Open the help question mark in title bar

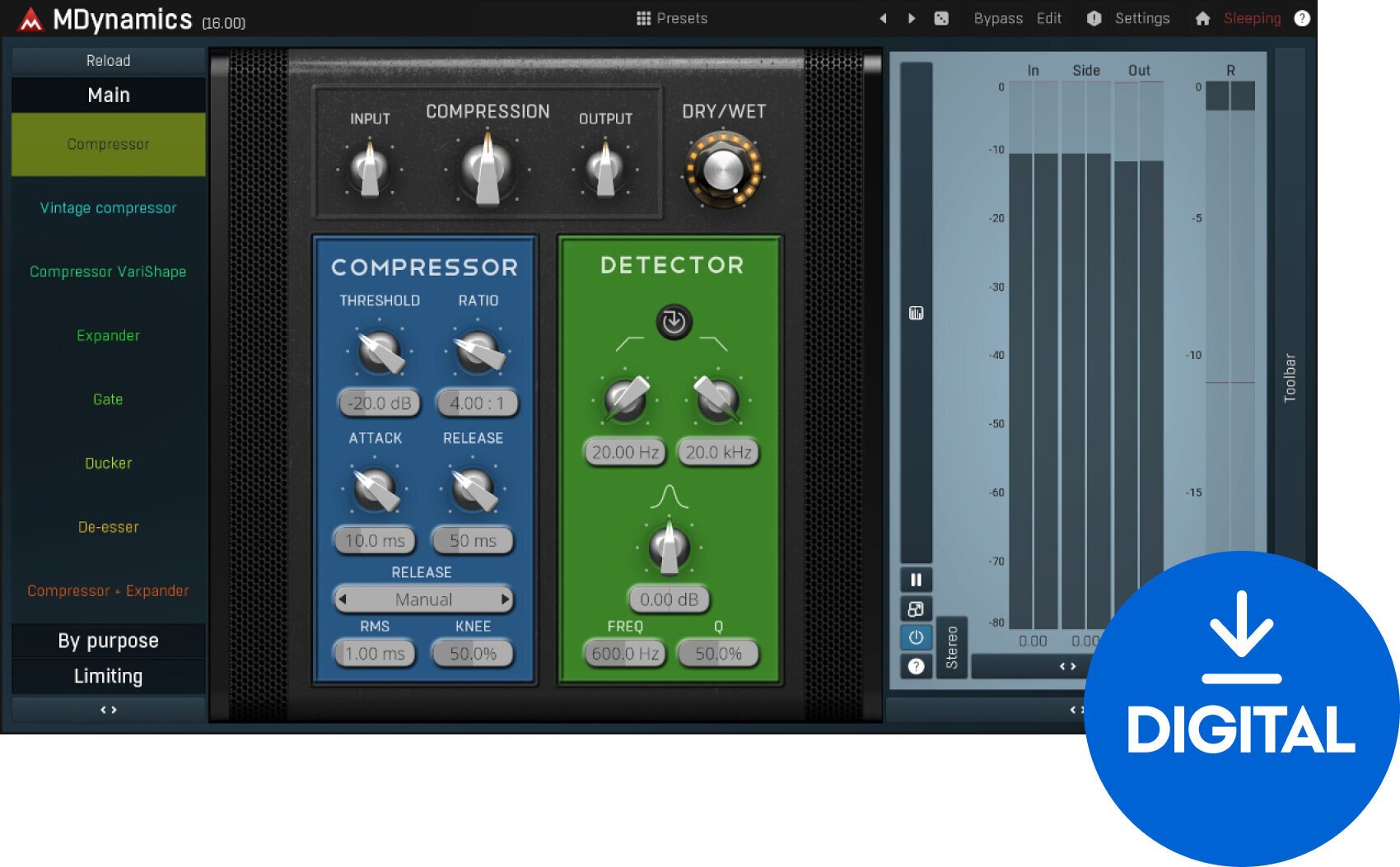[x=1302, y=18]
